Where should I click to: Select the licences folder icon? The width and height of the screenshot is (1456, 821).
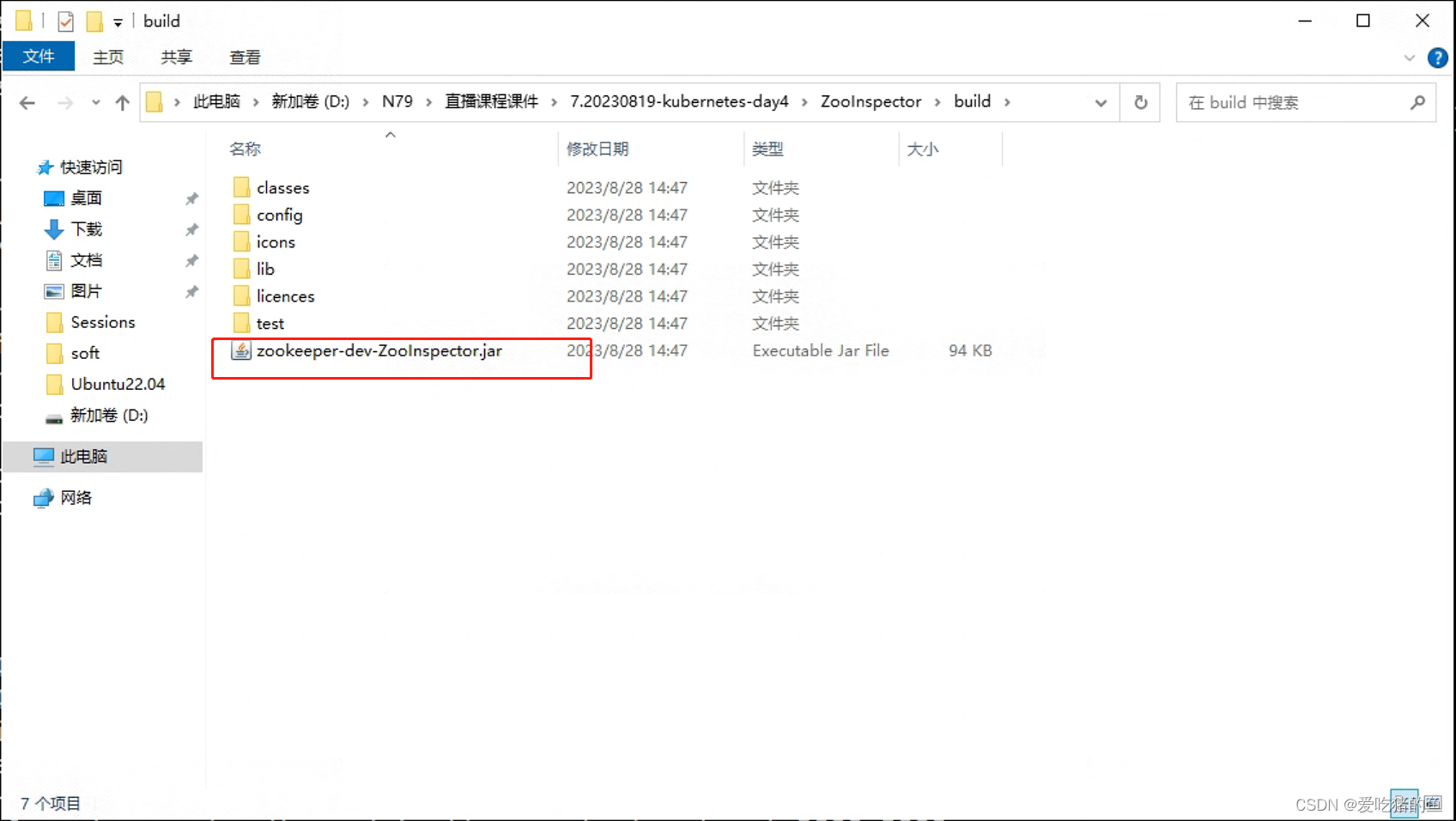click(241, 296)
